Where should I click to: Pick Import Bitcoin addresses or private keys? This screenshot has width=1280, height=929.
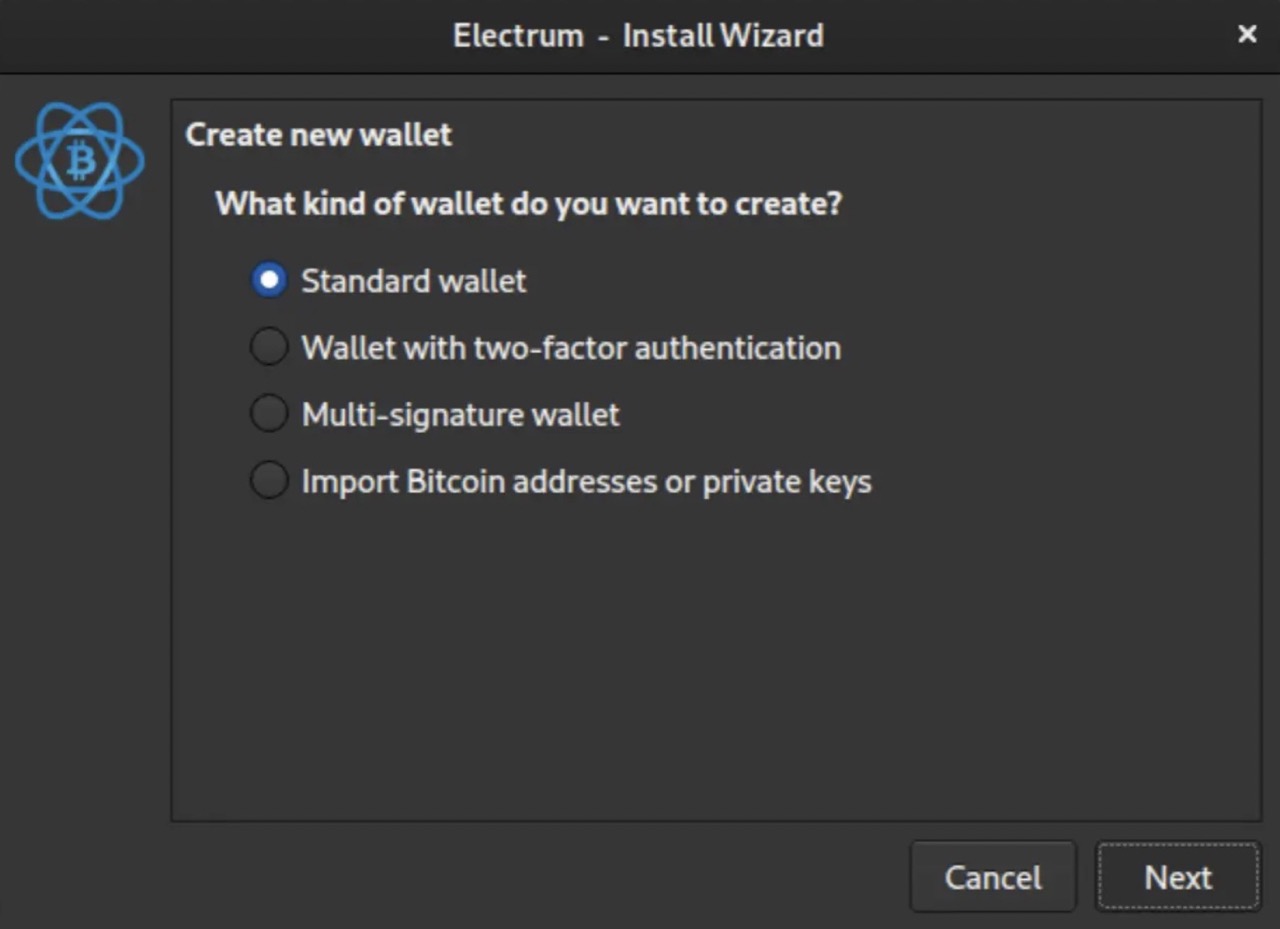(268, 480)
